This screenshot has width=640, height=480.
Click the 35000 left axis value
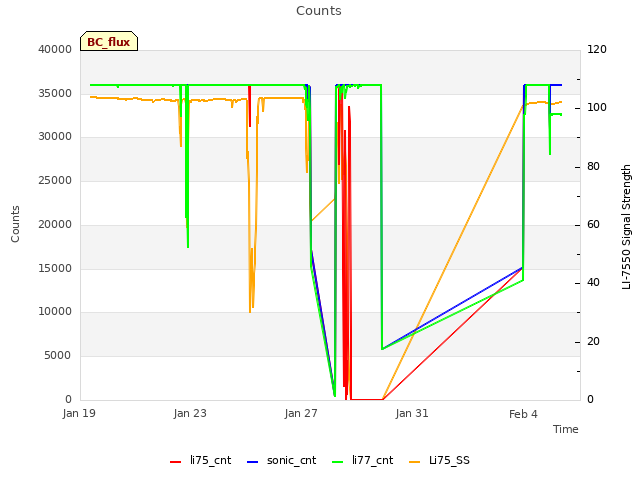[55, 93]
